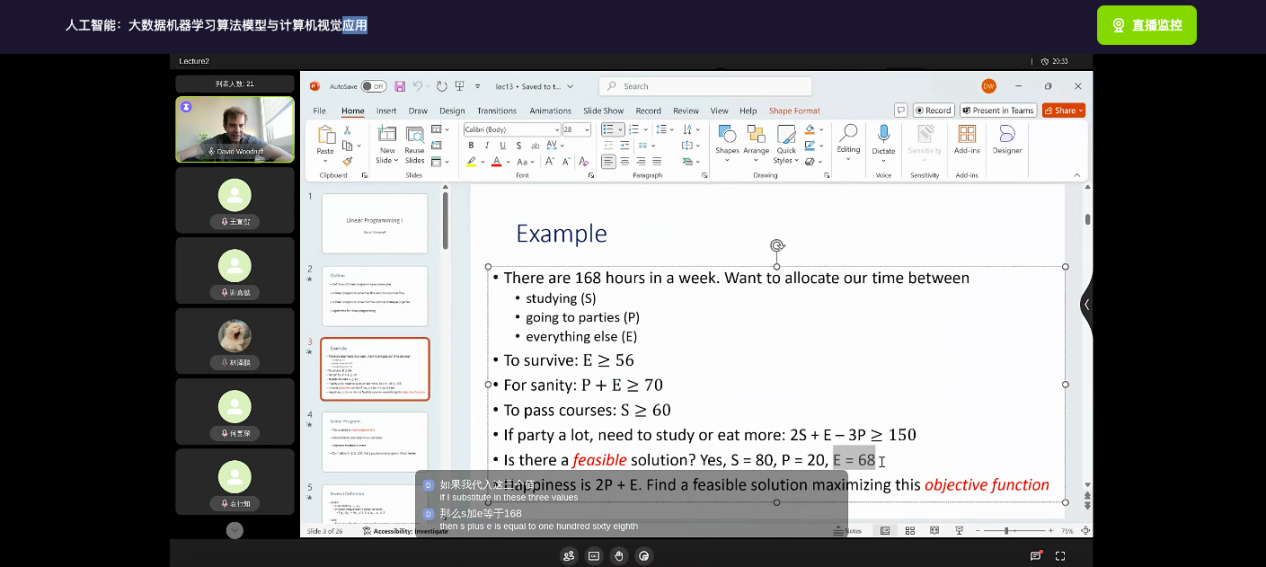This screenshot has height=567, width=1266.
Task: Expand more participants chevron below list
Action: click(x=234, y=530)
